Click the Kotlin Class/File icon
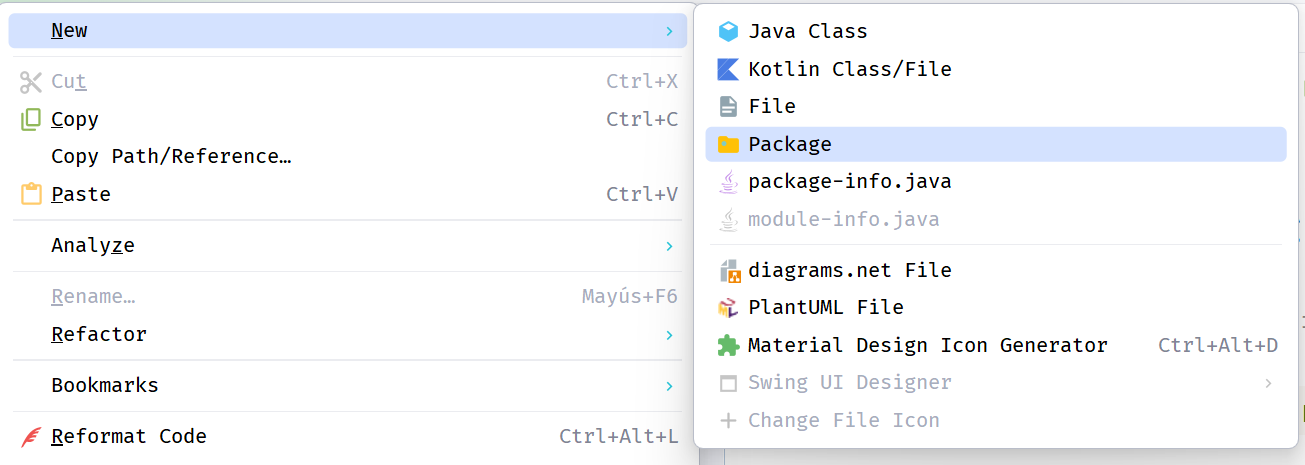Viewport: 1305px width, 465px height. [x=728, y=69]
